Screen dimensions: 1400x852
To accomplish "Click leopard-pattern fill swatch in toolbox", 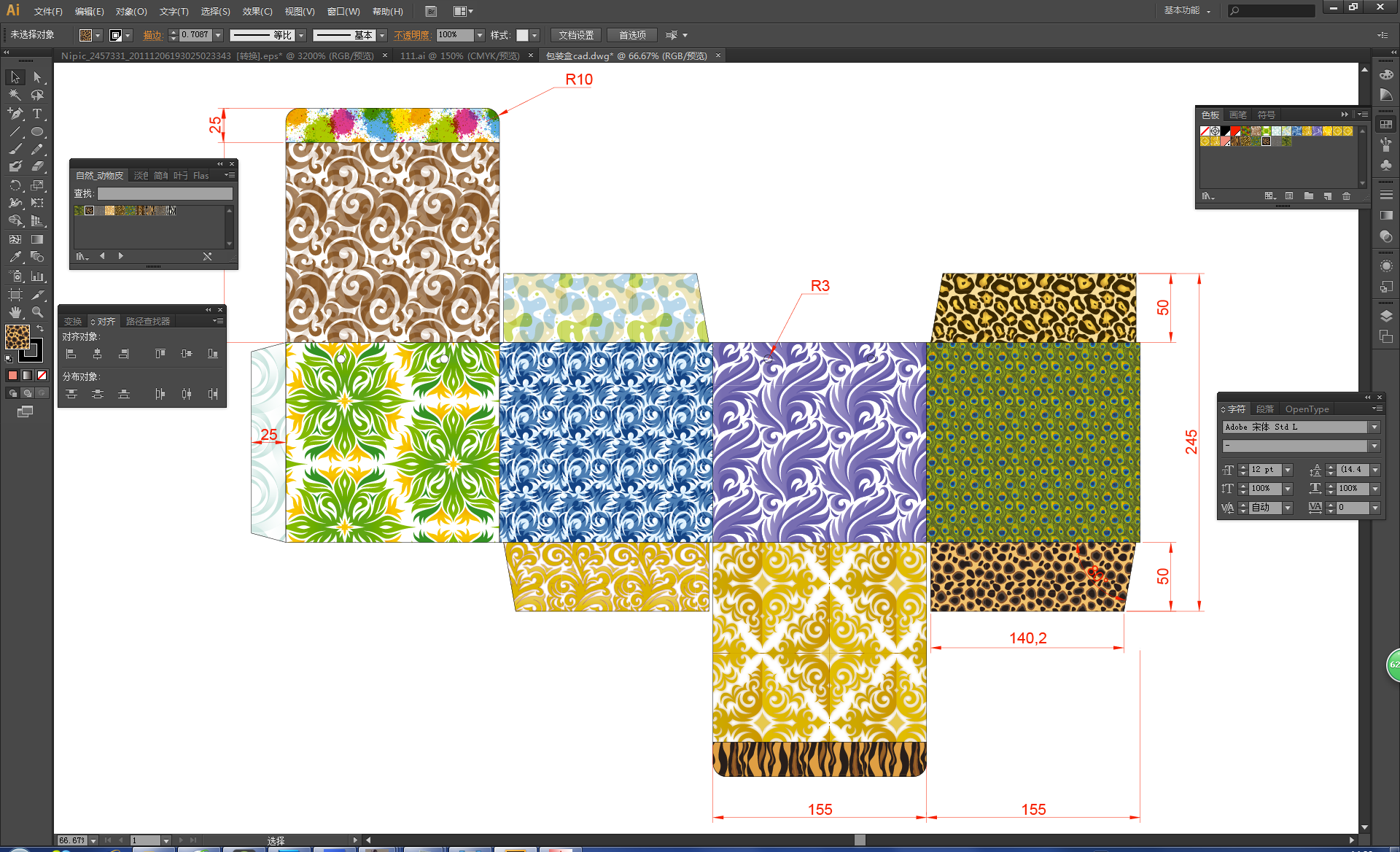I will (x=17, y=336).
